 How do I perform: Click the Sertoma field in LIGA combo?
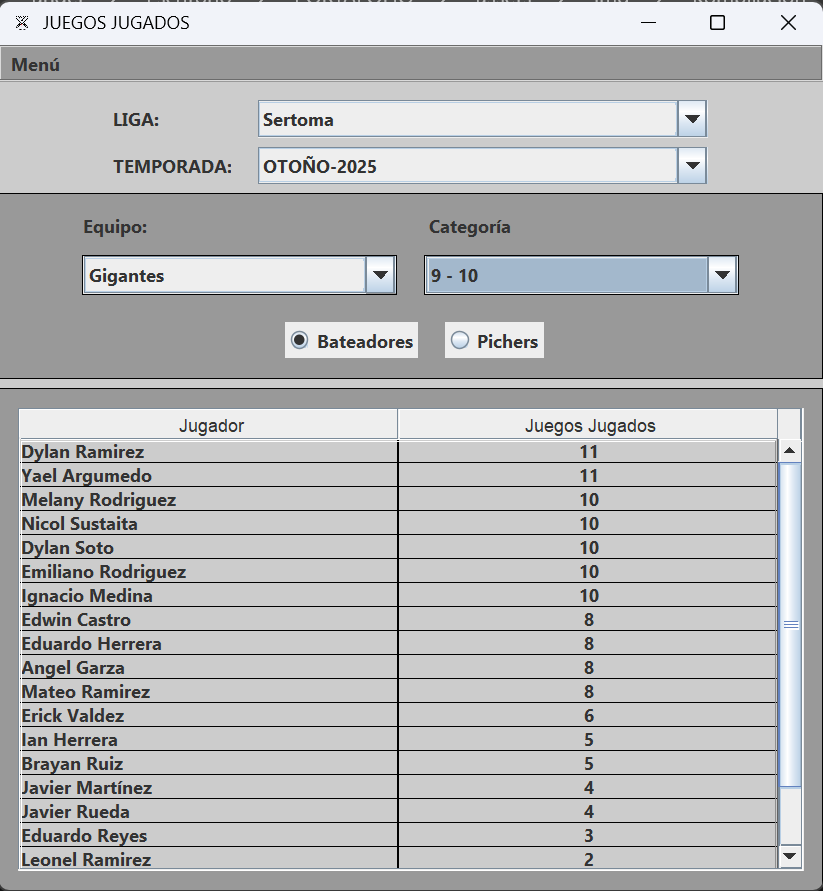coord(466,120)
